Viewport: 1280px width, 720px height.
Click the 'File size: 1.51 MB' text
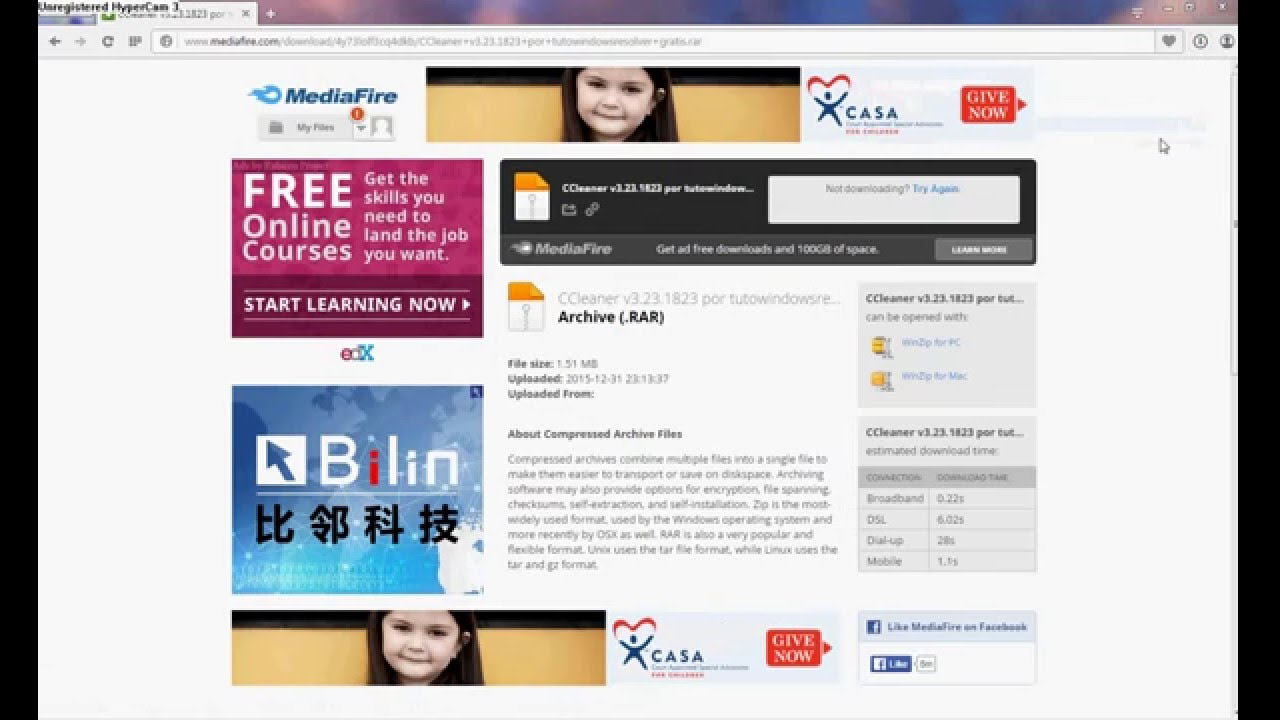pyautogui.click(x=553, y=364)
